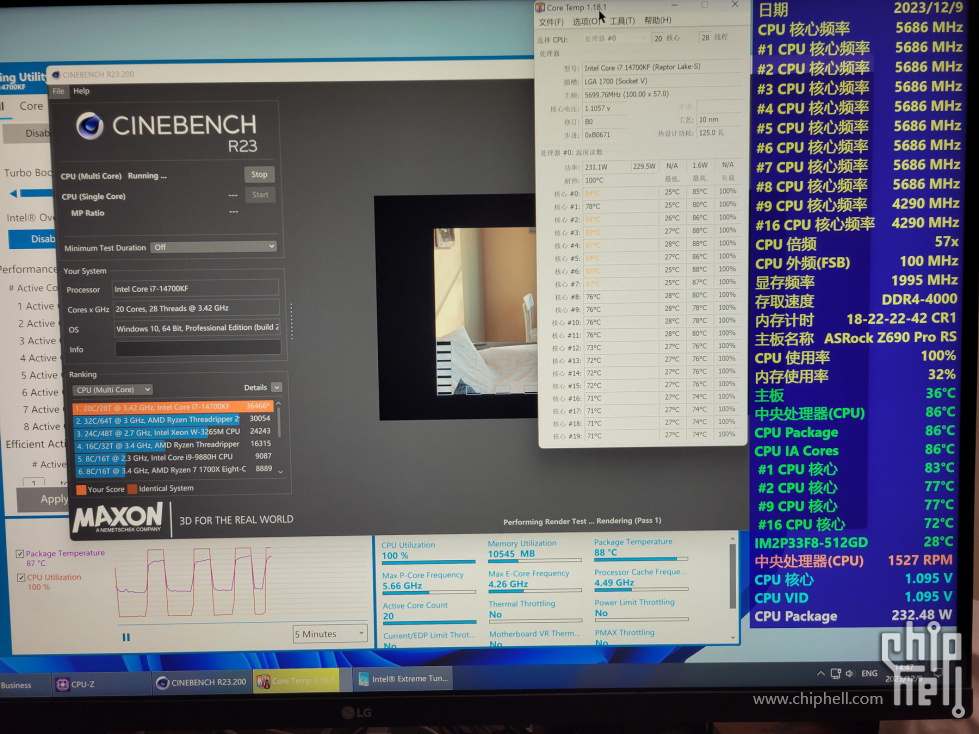Click the system tray volume icon
Image resolution: width=979 pixels, height=734 pixels.
[x=849, y=673]
